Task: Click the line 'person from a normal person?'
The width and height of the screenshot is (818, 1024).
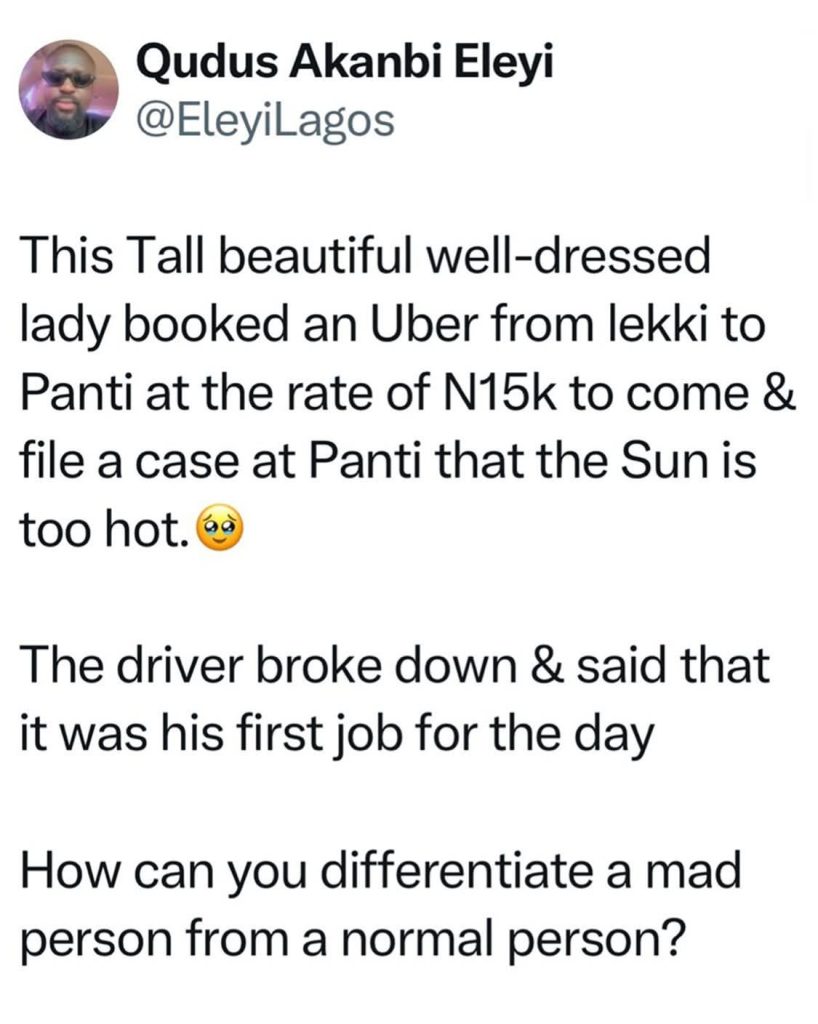Action: click(x=353, y=940)
